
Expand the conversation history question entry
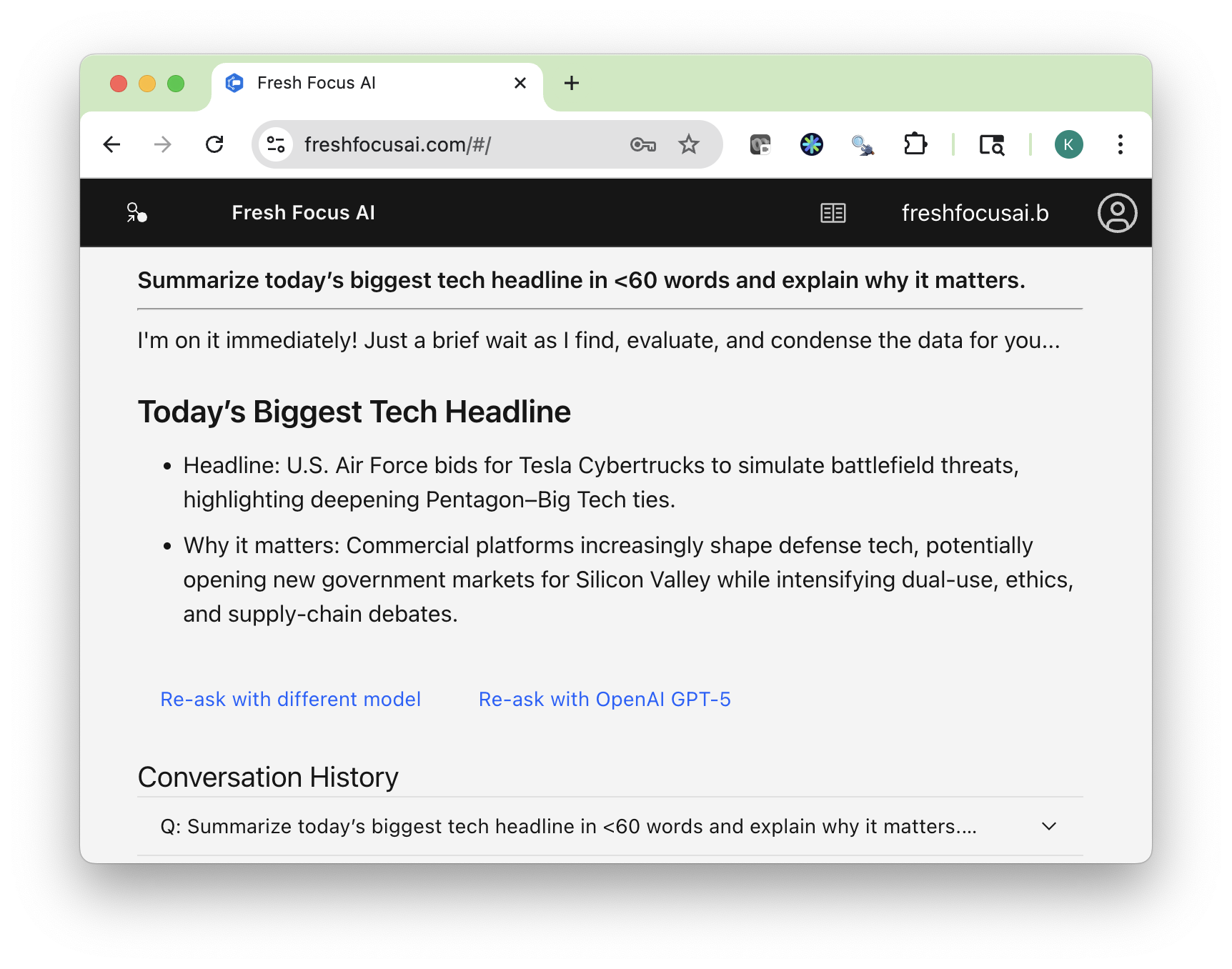[x=1048, y=827]
